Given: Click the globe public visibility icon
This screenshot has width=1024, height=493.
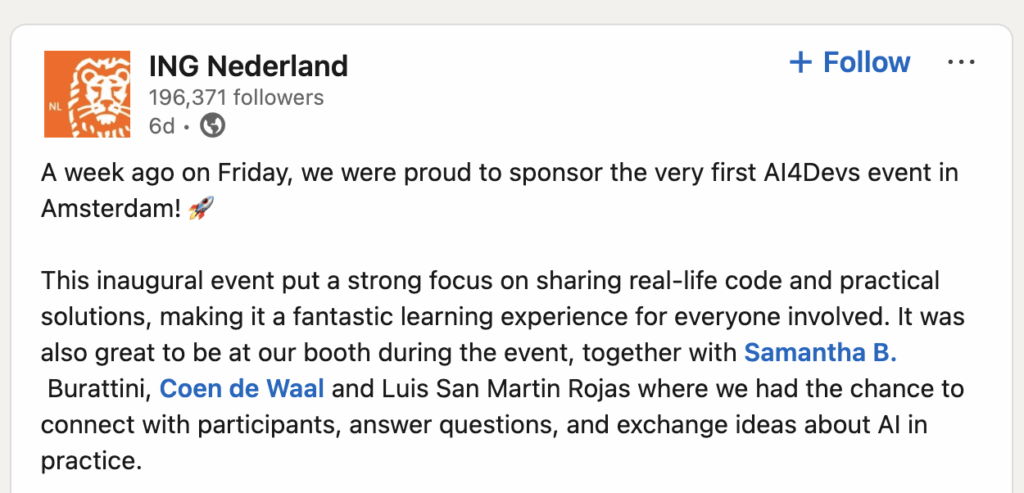Looking at the screenshot, I should coord(212,126).
